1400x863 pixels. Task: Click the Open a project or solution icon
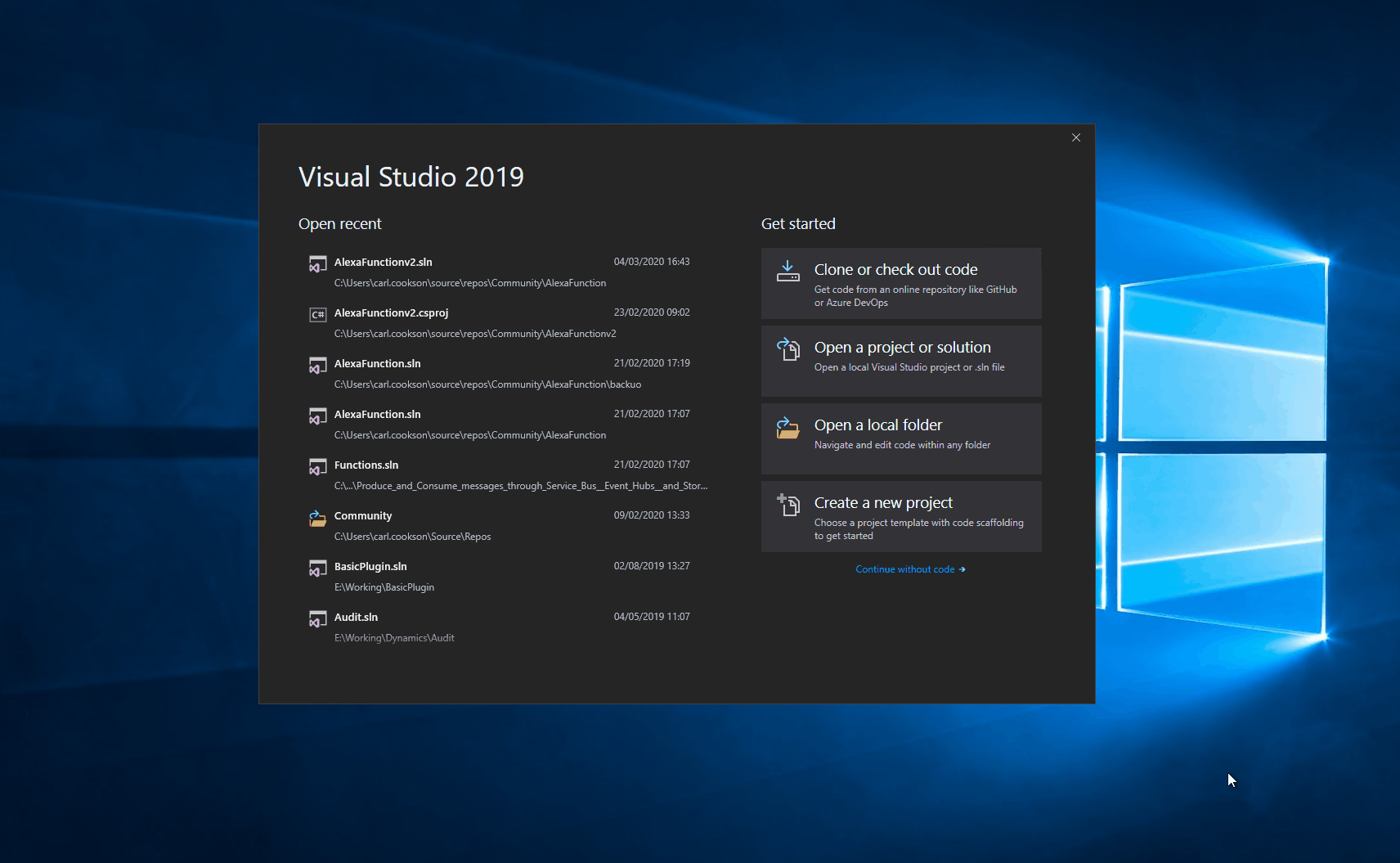(787, 349)
